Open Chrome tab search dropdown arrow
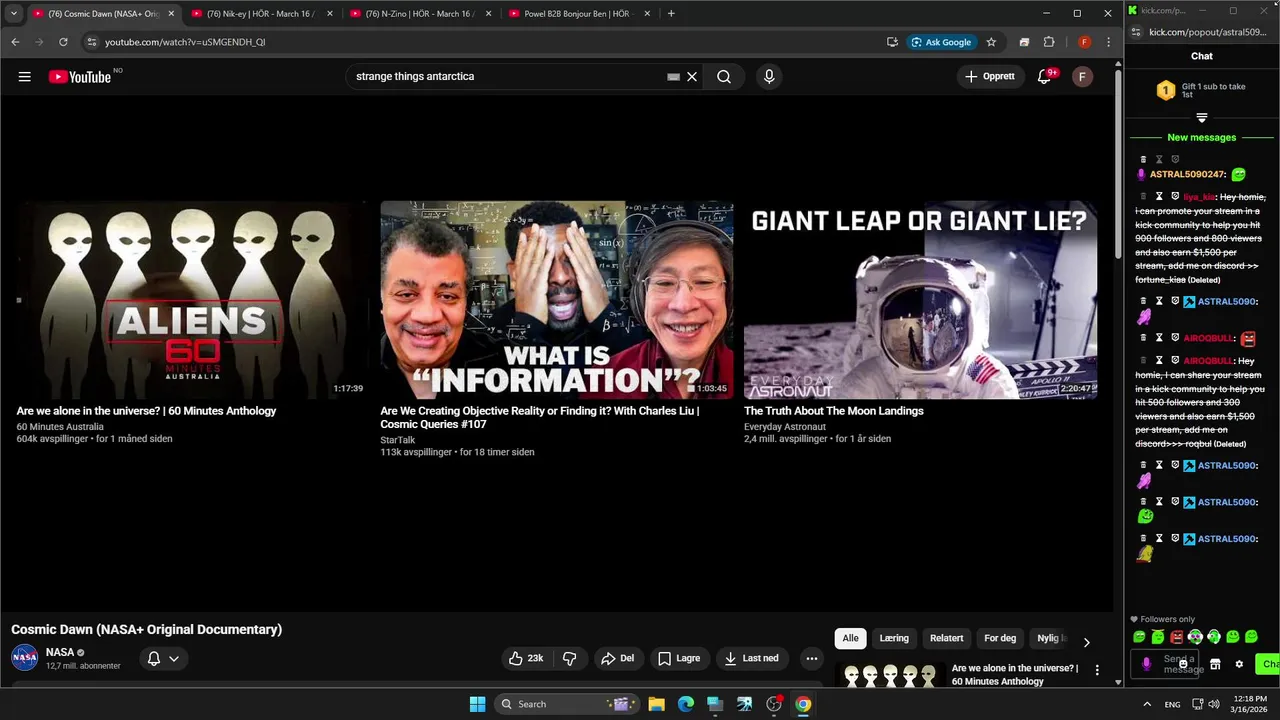The width and height of the screenshot is (1280, 720). (13, 14)
